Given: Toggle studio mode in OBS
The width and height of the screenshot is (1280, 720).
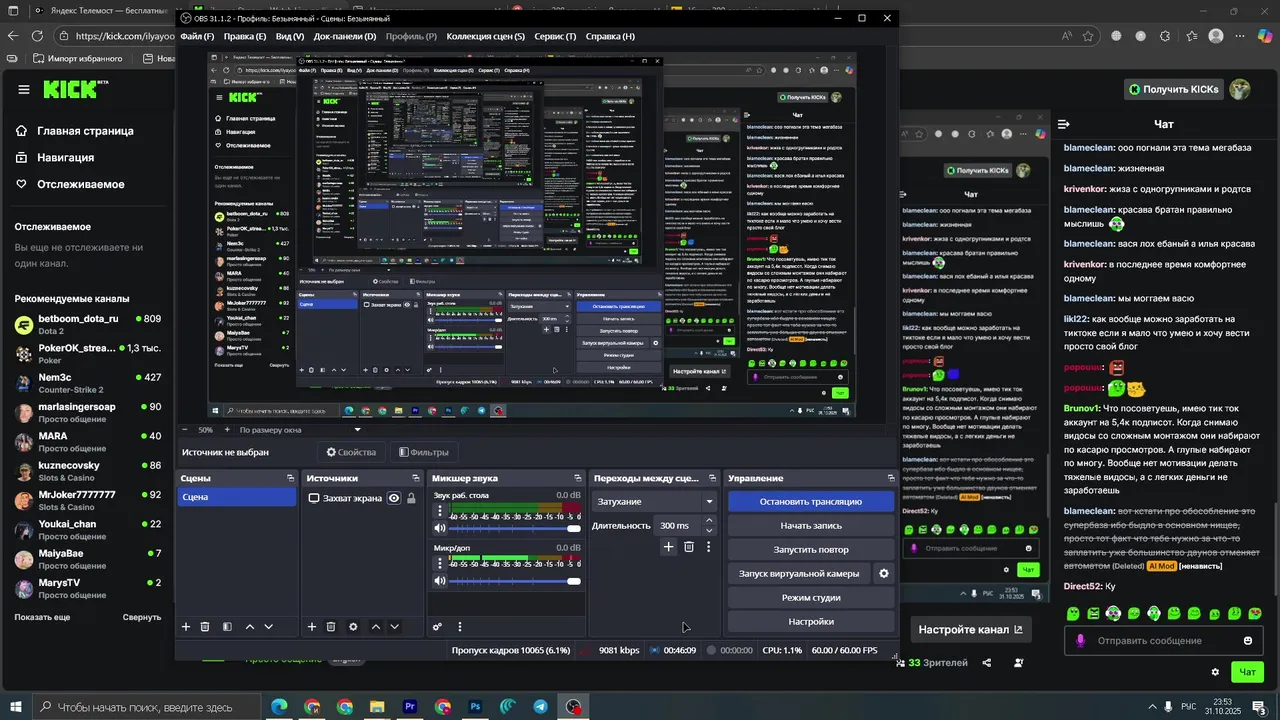Looking at the screenshot, I should [810, 598].
